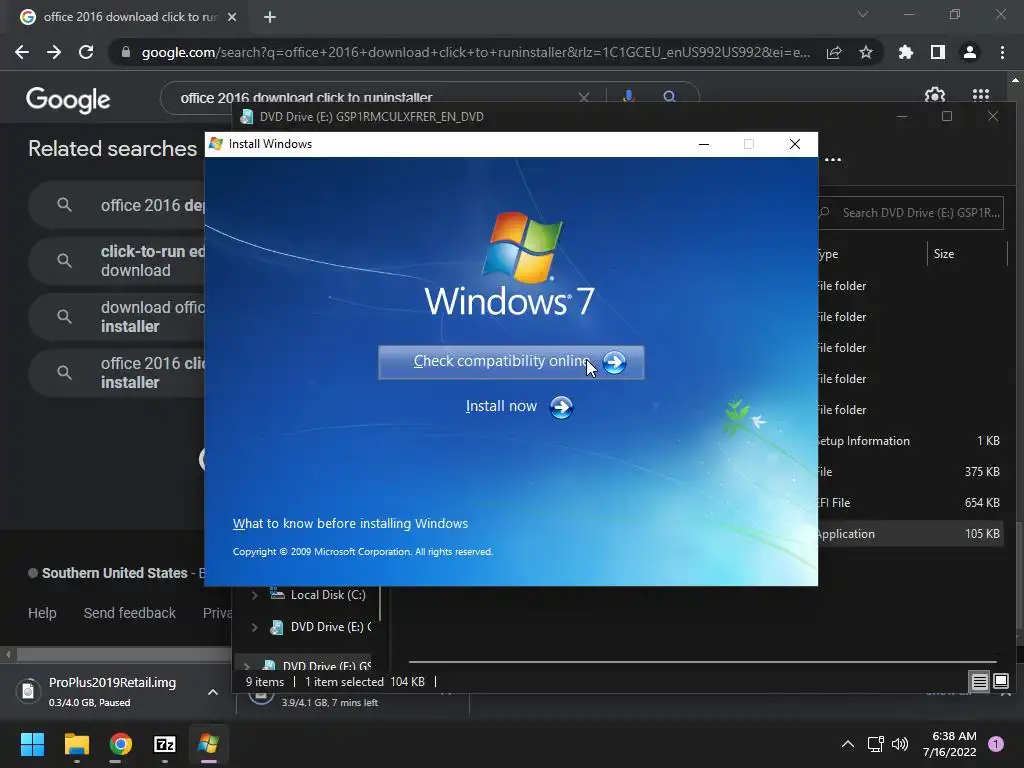Click the share page icon in address bar
The height and width of the screenshot is (768, 1024).
[x=834, y=52]
